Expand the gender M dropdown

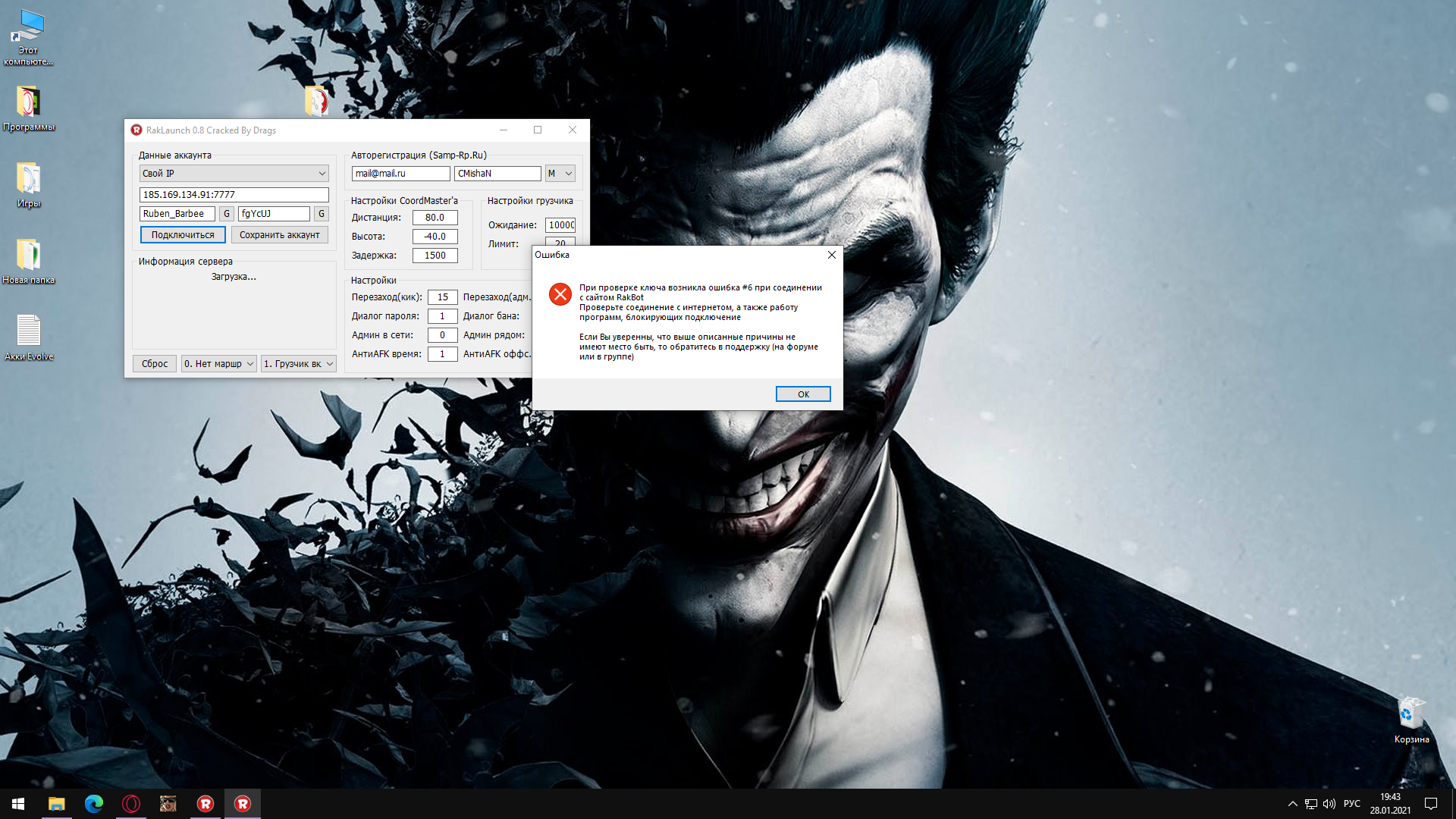coord(560,174)
